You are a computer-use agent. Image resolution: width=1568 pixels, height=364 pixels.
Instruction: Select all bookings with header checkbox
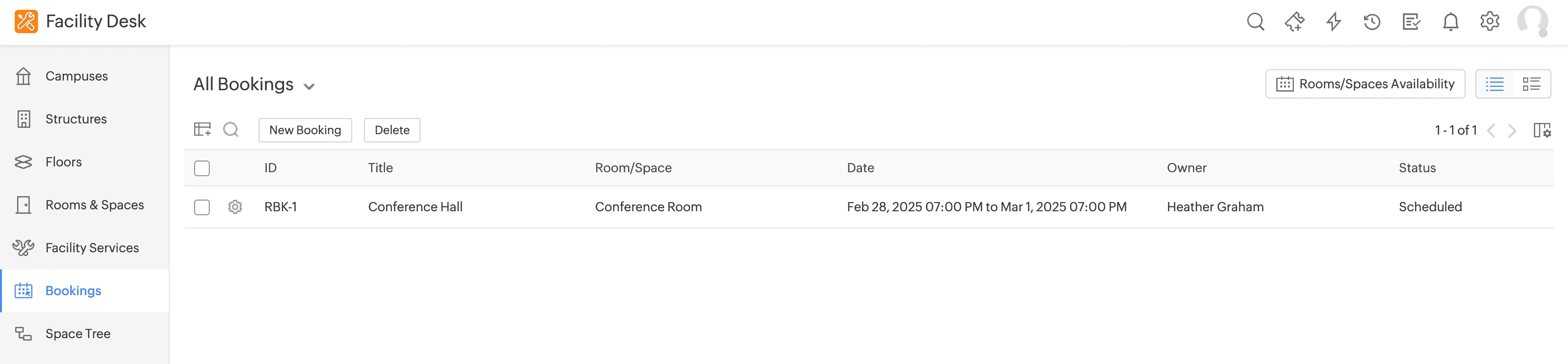point(202,168)
